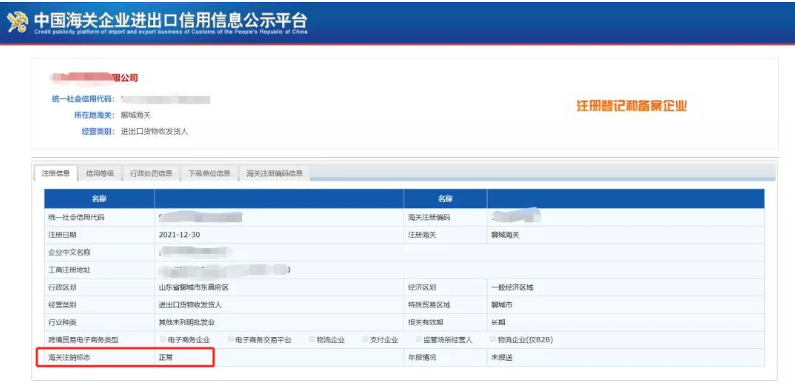This screenshot has height=389, width=795.
Task: Click the 聊城海关 value next to 所在地海关
Action: tap(135, 115)
